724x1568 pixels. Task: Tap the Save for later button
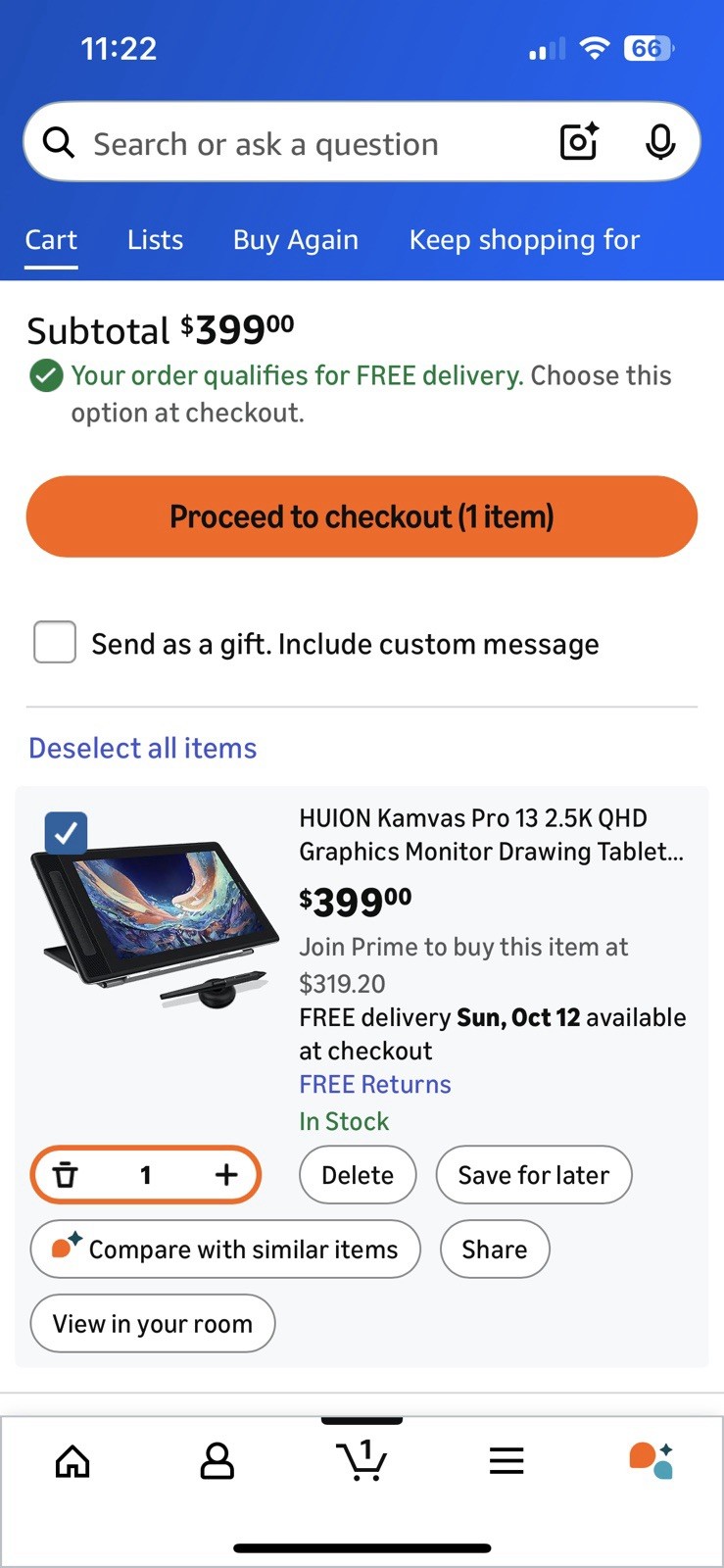(x=534, y=1175)
